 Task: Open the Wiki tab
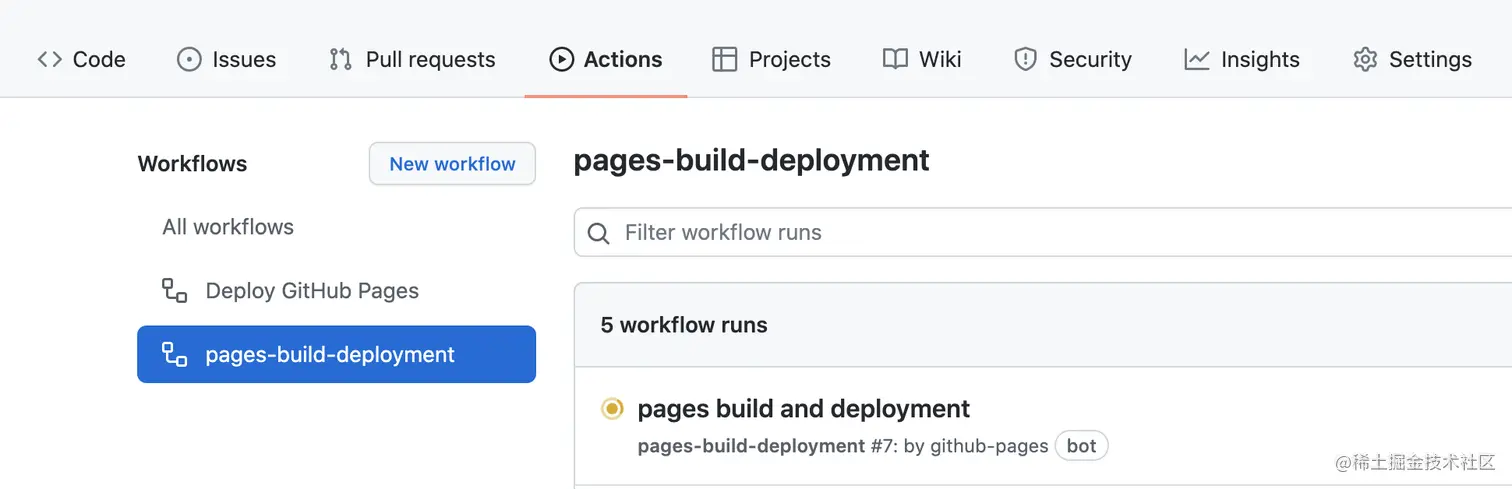(922, 59)
